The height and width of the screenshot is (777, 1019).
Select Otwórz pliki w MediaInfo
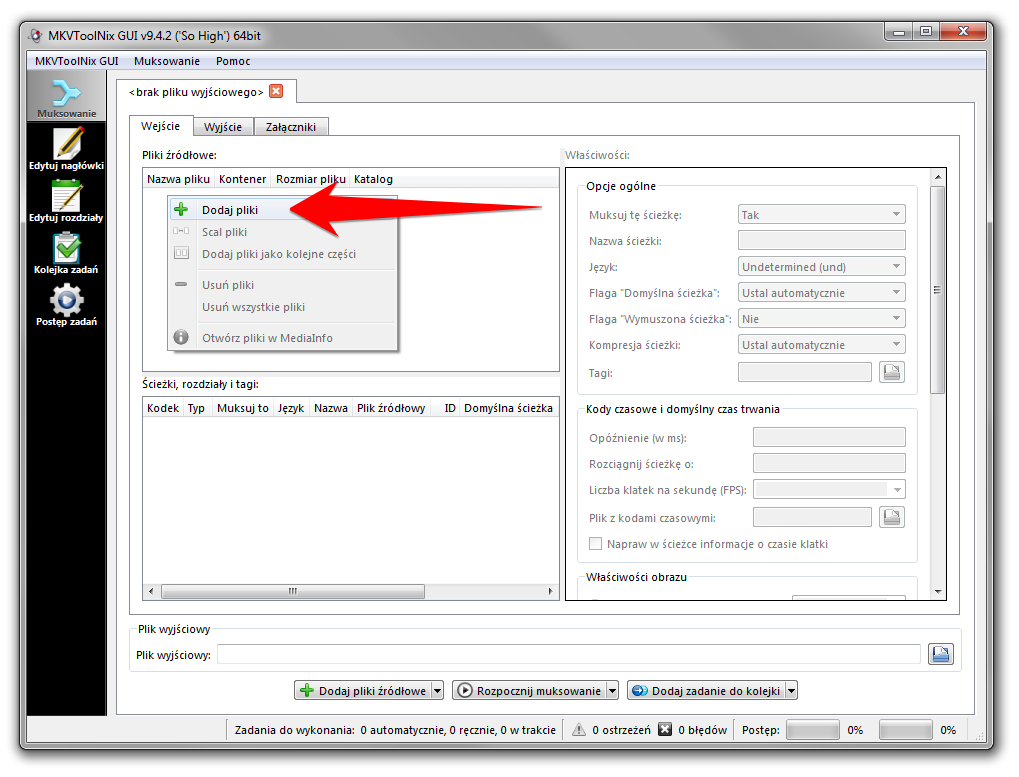pos(283,338)
